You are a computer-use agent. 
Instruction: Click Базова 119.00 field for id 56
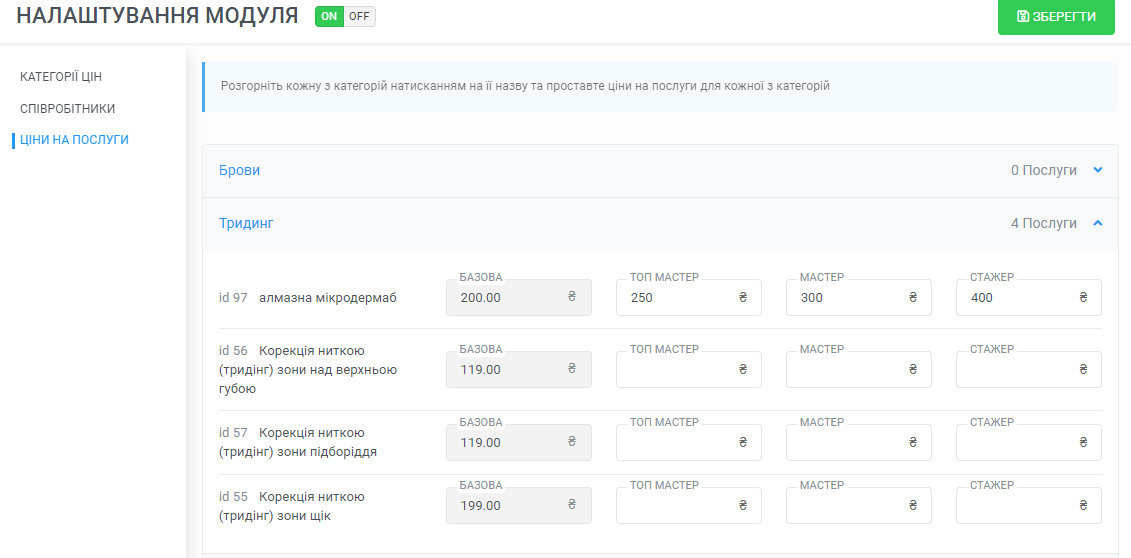(519, 369)
